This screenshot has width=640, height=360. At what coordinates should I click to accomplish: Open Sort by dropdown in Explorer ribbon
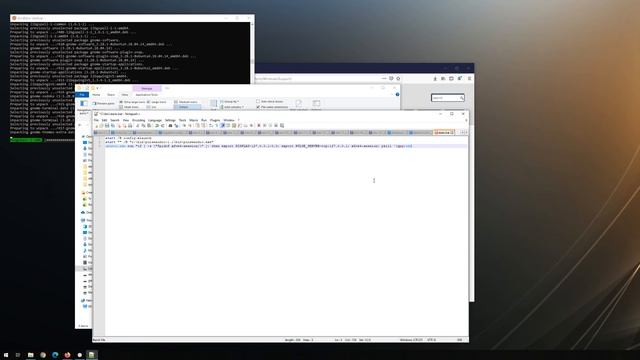[213, 105]
